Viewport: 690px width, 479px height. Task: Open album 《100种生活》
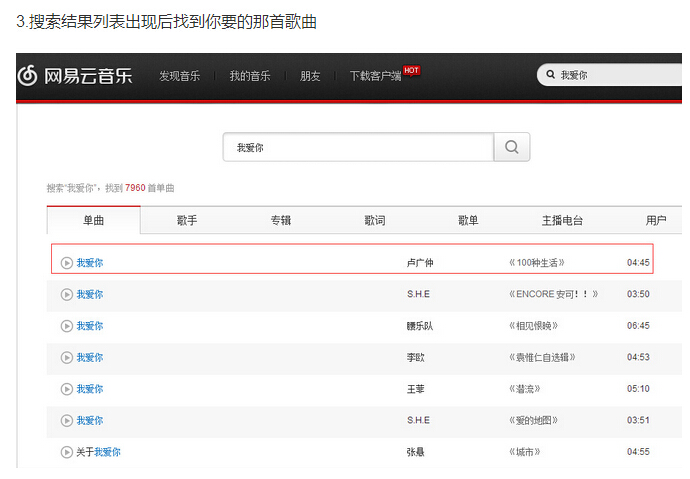[x=536, y=263]
